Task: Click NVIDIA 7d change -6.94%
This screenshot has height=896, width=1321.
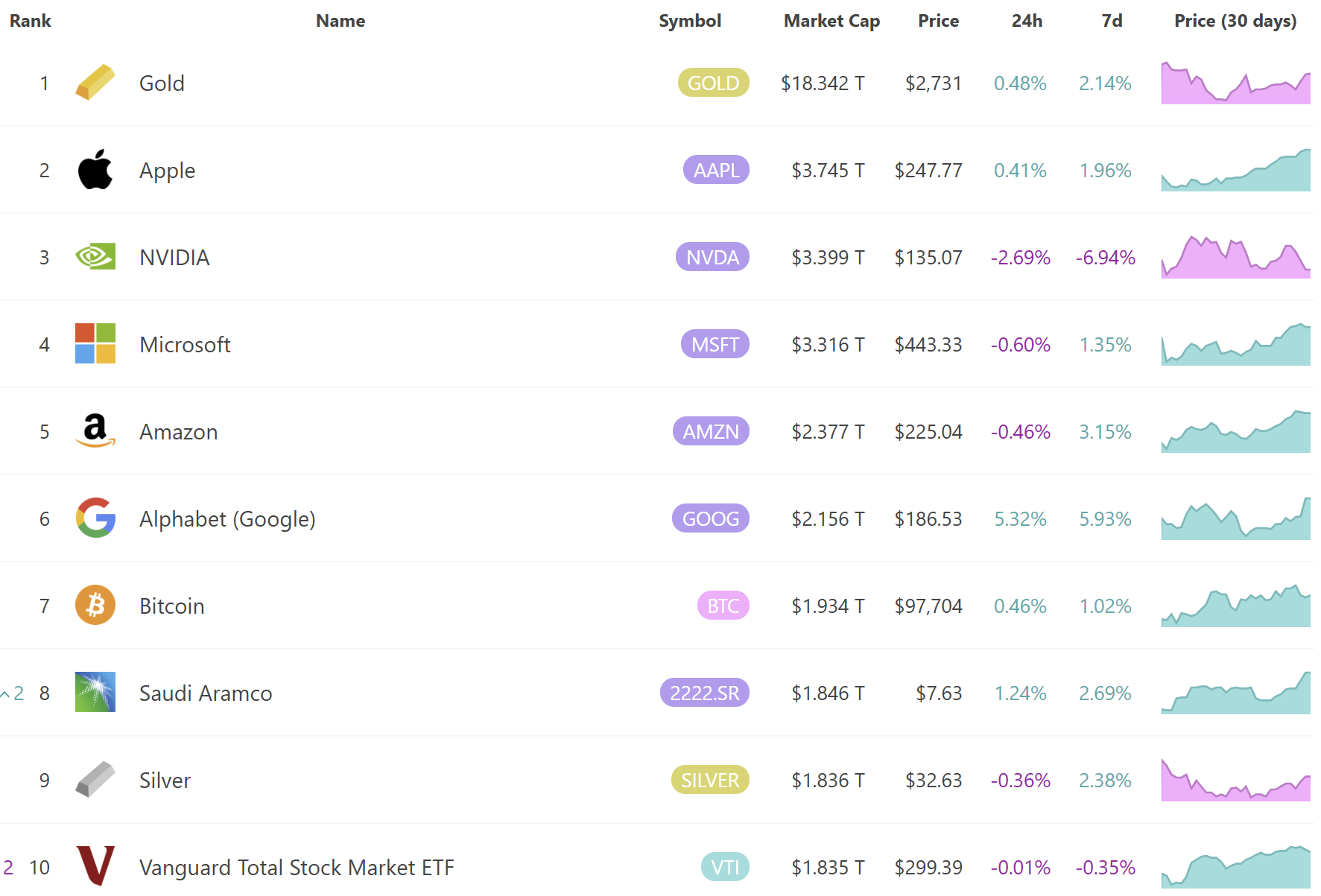Action: pos(1105,258)
